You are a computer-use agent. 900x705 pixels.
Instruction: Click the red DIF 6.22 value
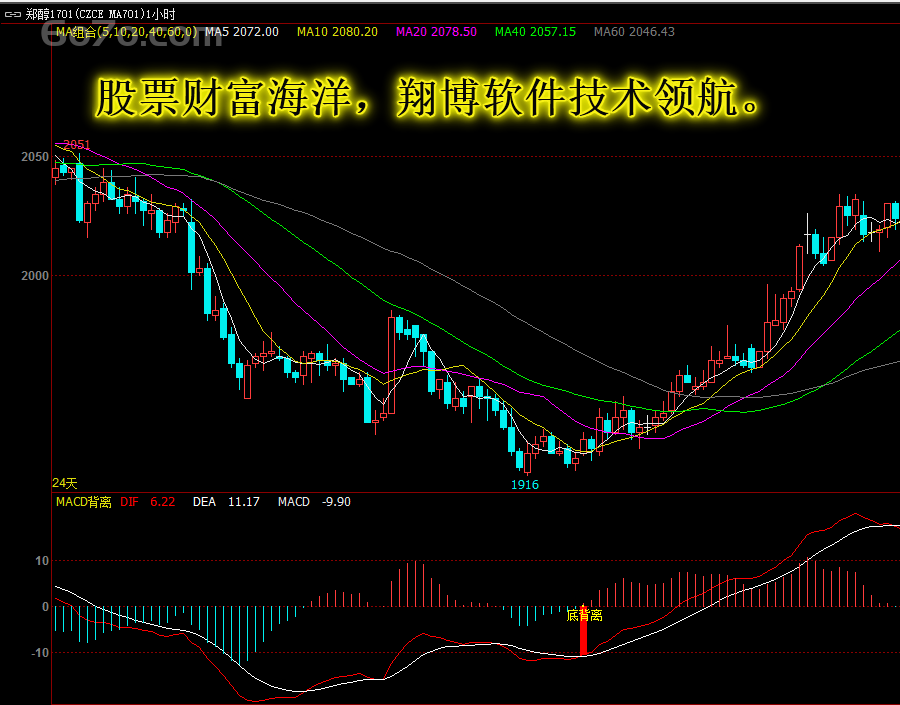(x=148, y=502)
